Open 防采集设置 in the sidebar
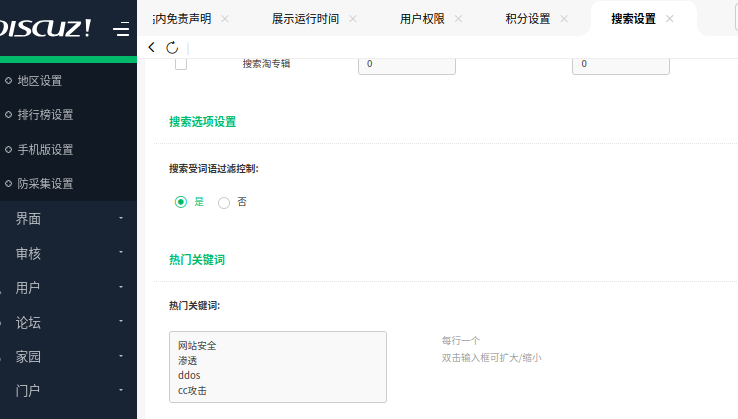This screenshot has width=738, height=419. point(45,184)
